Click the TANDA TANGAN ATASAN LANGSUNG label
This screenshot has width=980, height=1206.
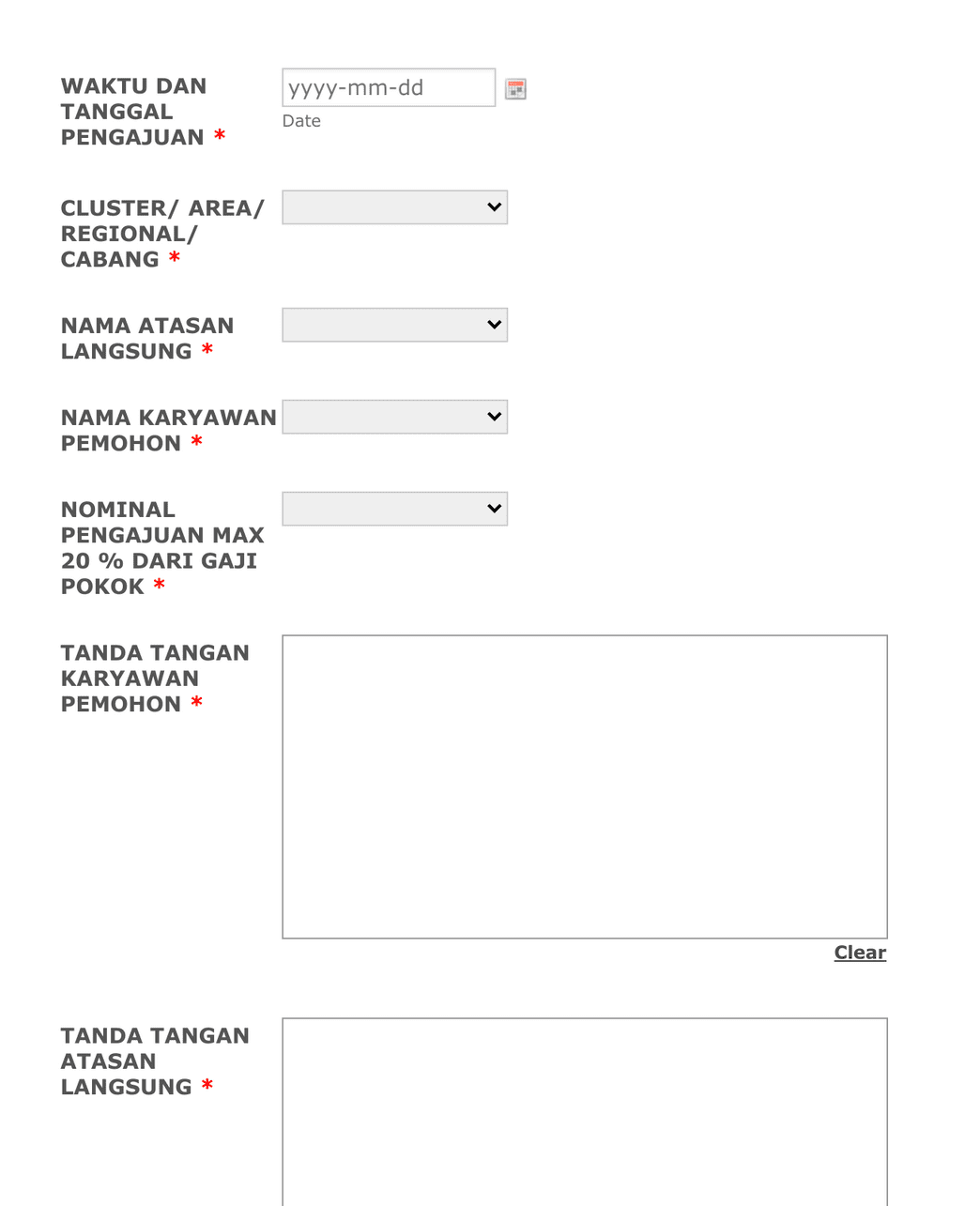click(x=155, y=1061)
